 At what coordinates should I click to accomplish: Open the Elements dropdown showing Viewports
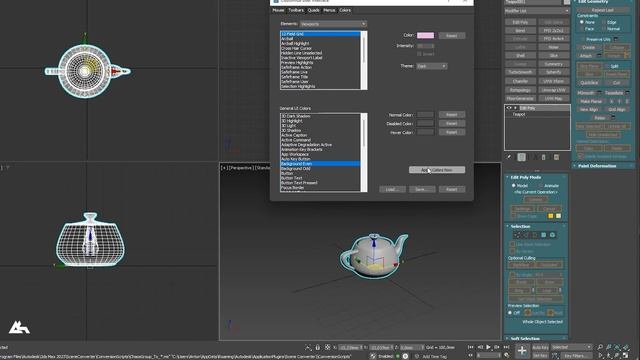pos(333,24)
